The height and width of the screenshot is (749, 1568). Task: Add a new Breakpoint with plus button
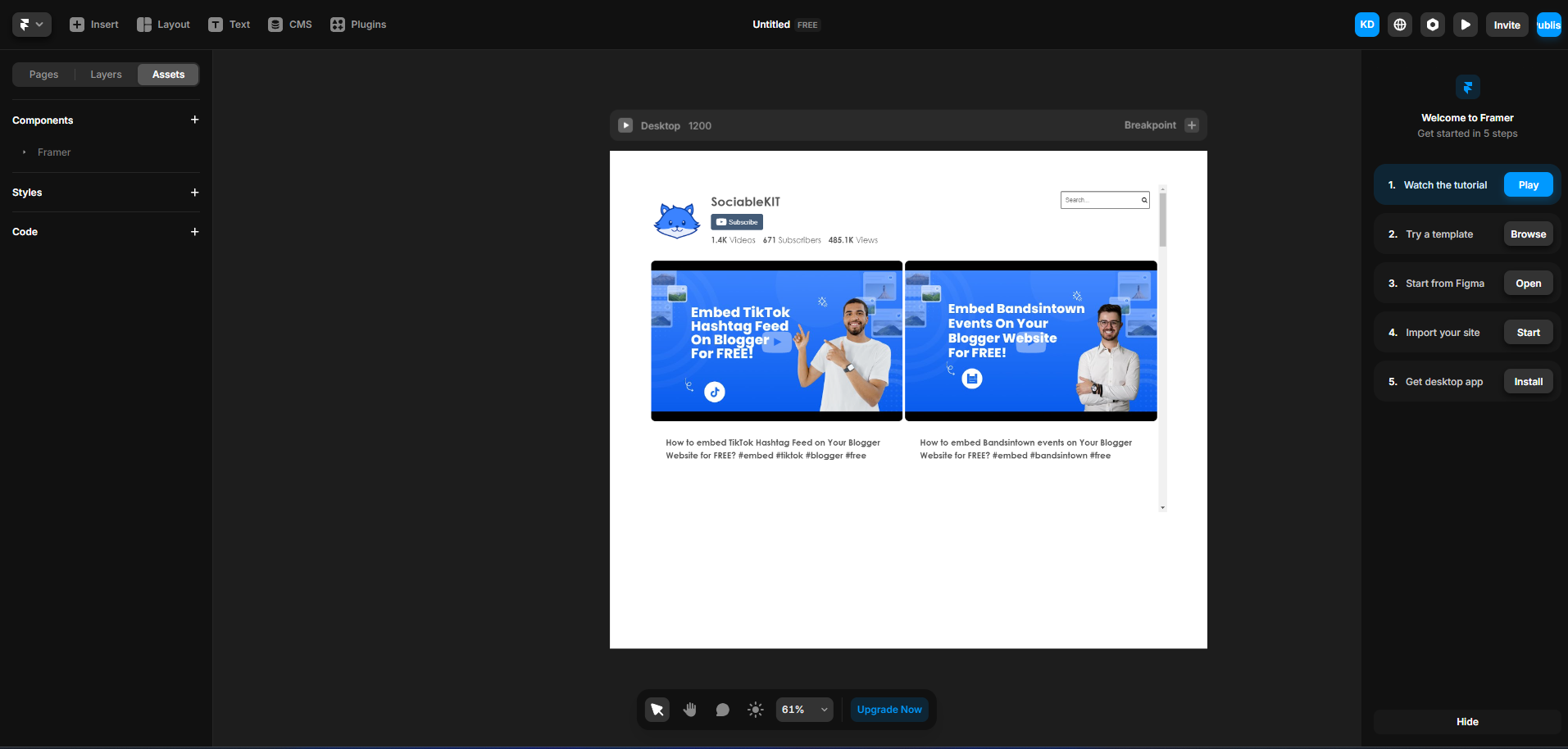[1192, 125]
